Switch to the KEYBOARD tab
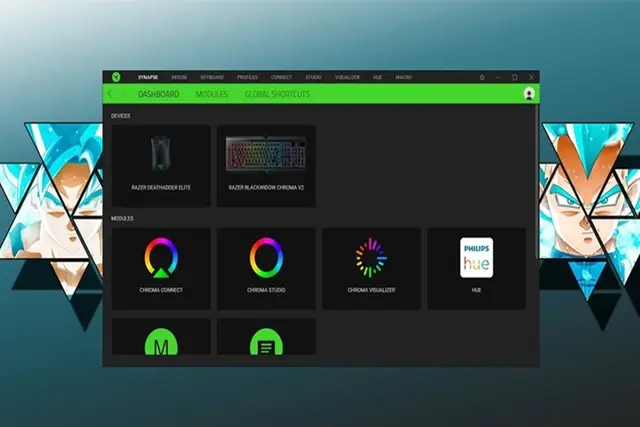The height and width of the screenshot is (427, 640). tap(212, 77)
